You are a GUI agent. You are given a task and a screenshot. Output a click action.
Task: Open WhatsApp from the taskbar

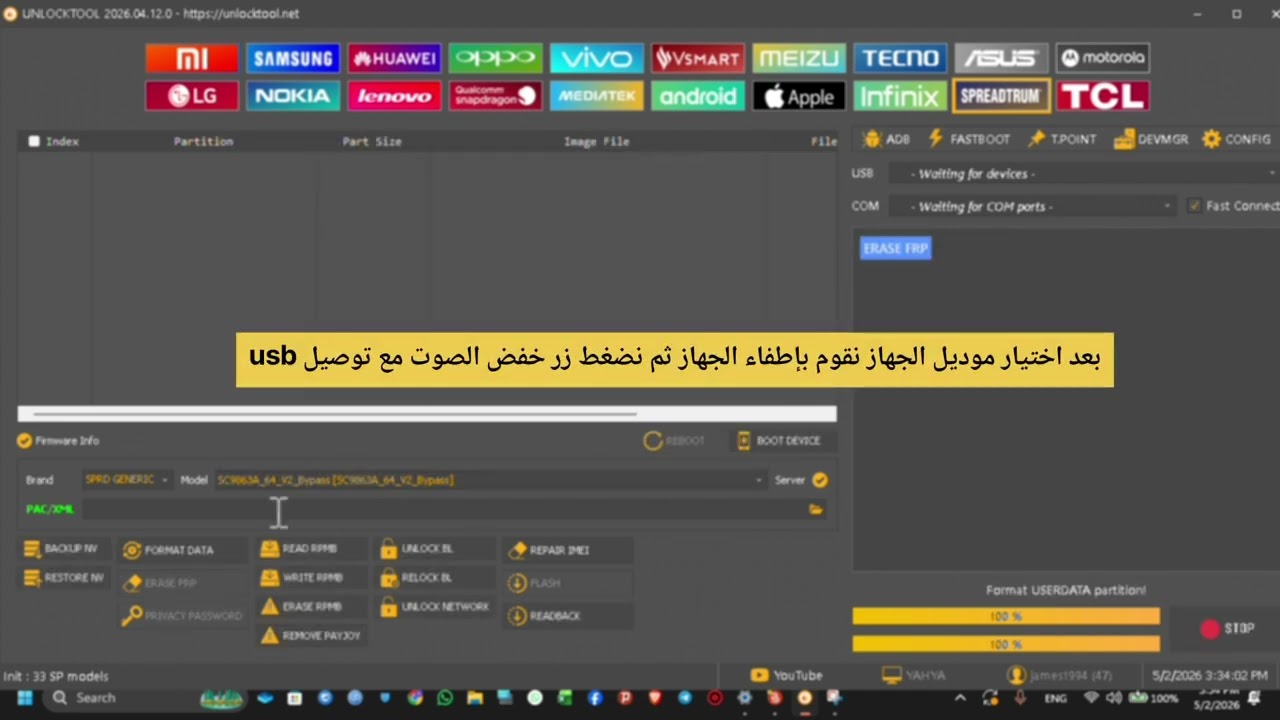[x=445, y=698]
